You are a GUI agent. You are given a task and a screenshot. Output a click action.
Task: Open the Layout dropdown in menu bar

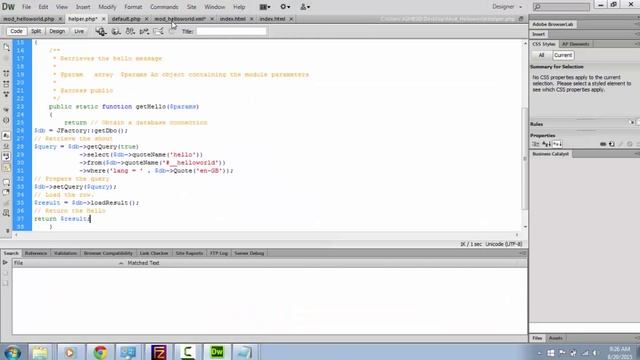click(x=265, y=7)
